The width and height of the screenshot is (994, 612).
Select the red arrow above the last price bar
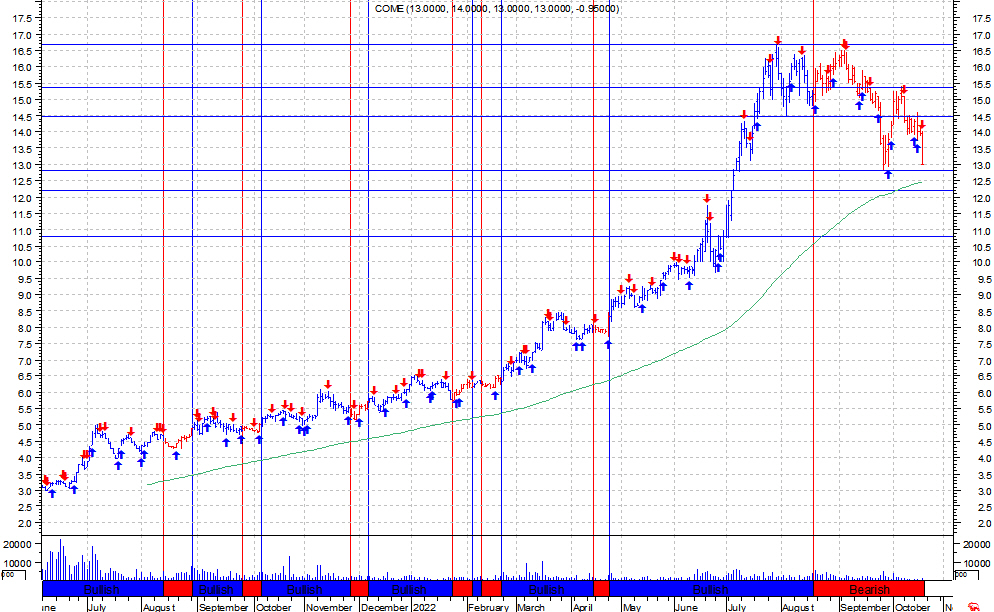point(922,125)
